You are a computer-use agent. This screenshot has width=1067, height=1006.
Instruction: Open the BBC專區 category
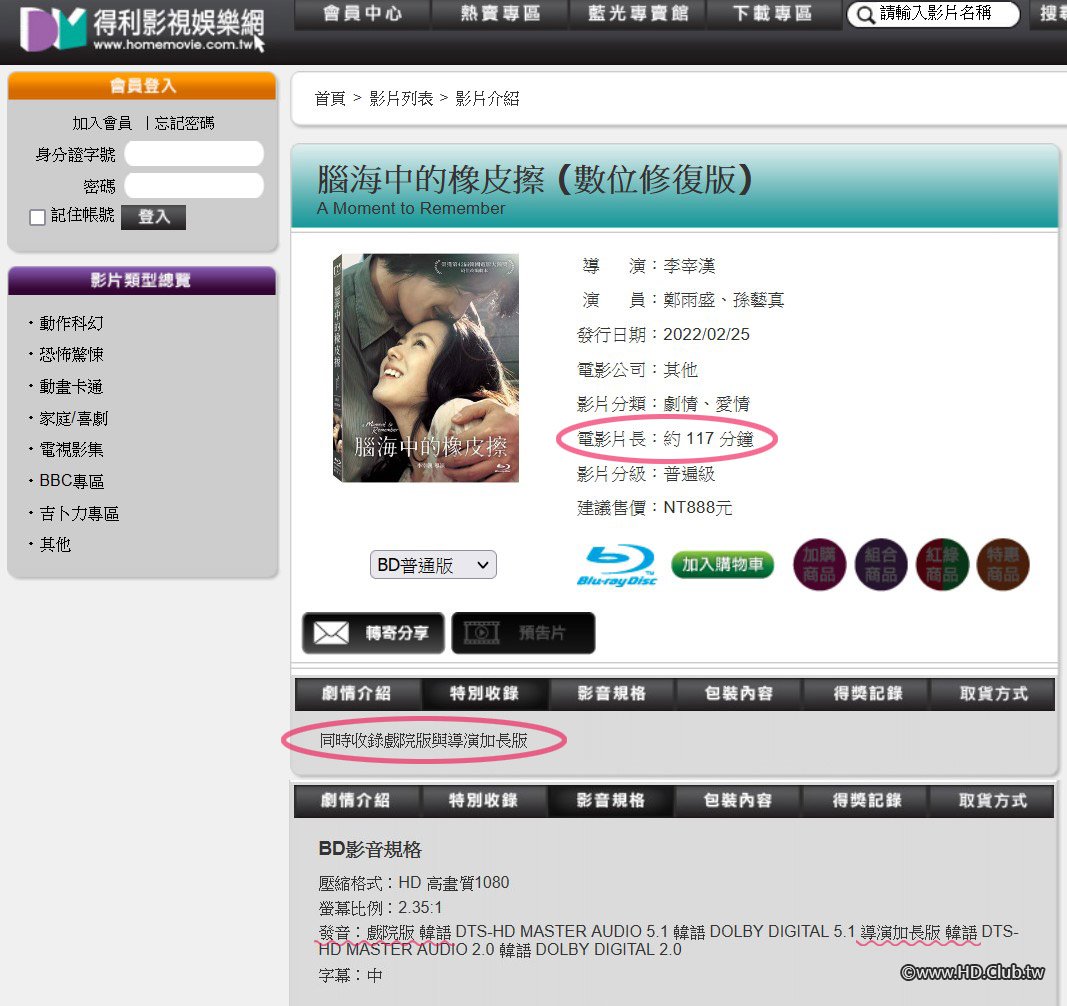click(71, 481)
